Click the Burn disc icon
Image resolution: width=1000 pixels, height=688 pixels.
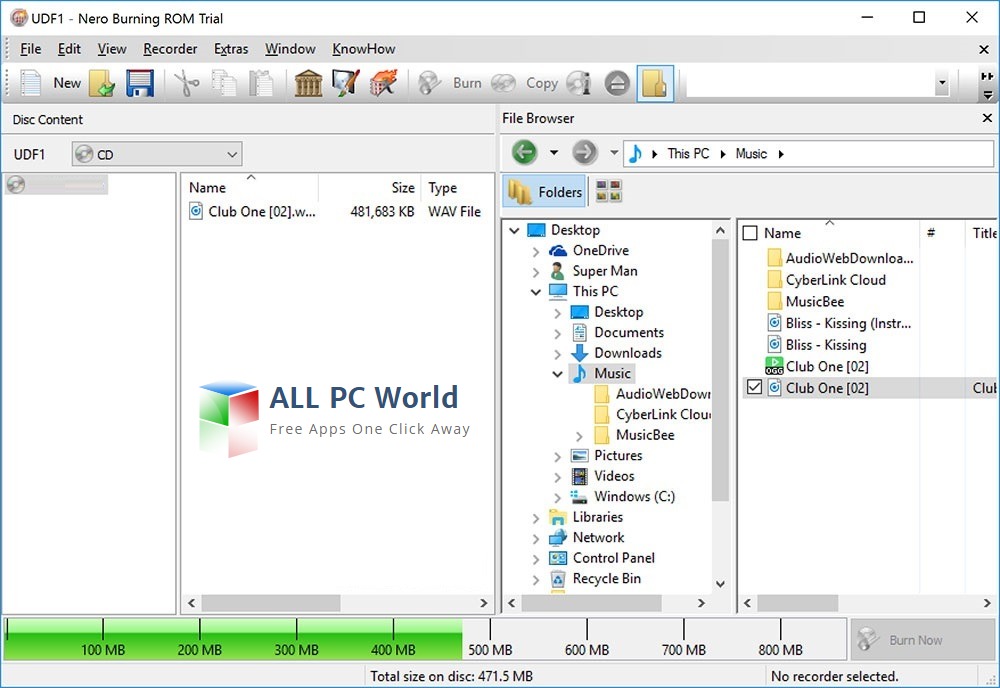430,83
